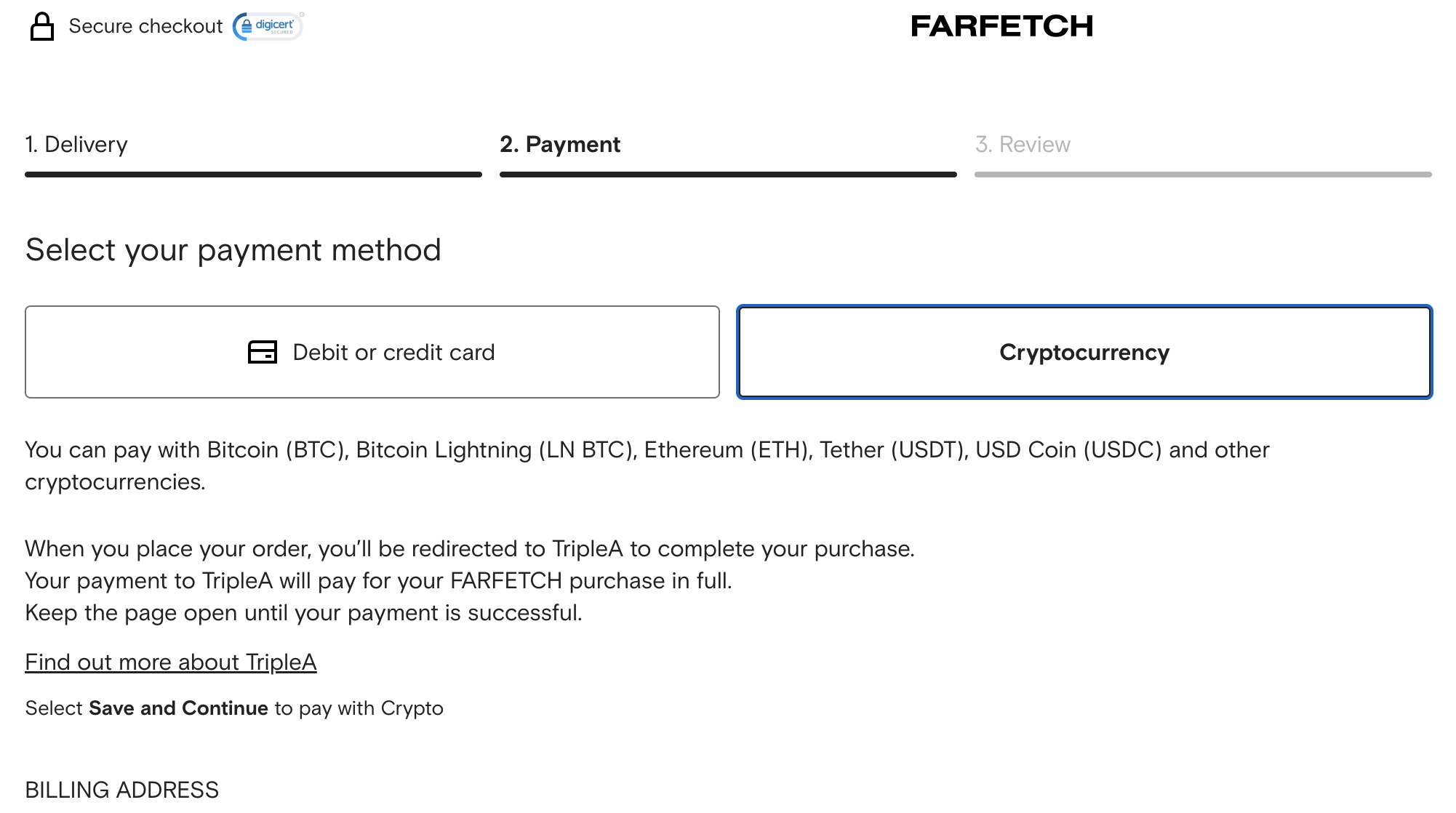Screen dimensions: 1456x813
Task: Click the grey progress bar under Review
Action: [1203, 175]
